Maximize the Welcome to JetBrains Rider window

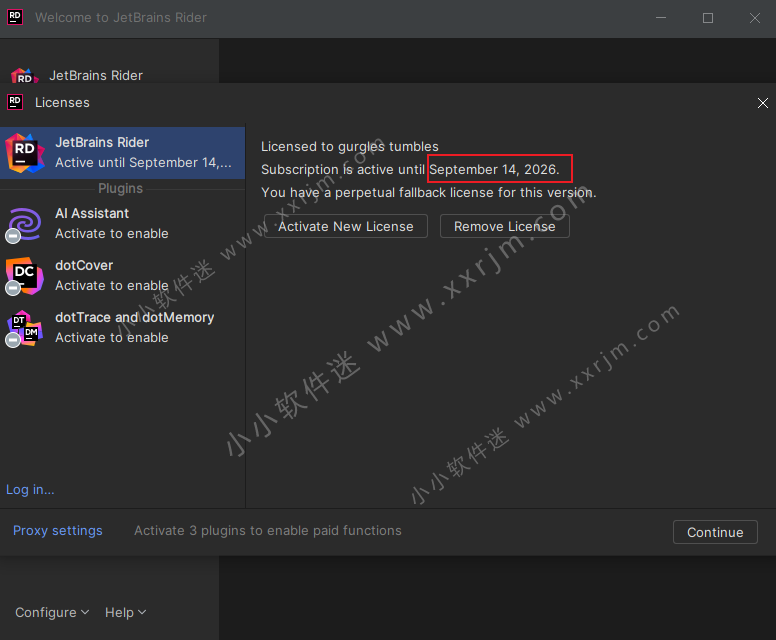coord(708,18)
